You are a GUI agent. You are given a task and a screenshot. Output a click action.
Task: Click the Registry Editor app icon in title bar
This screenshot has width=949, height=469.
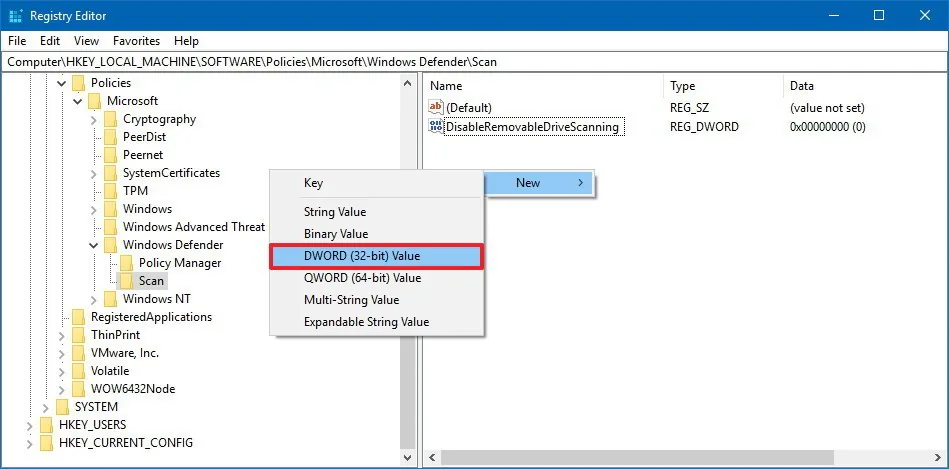click(16, 16)
